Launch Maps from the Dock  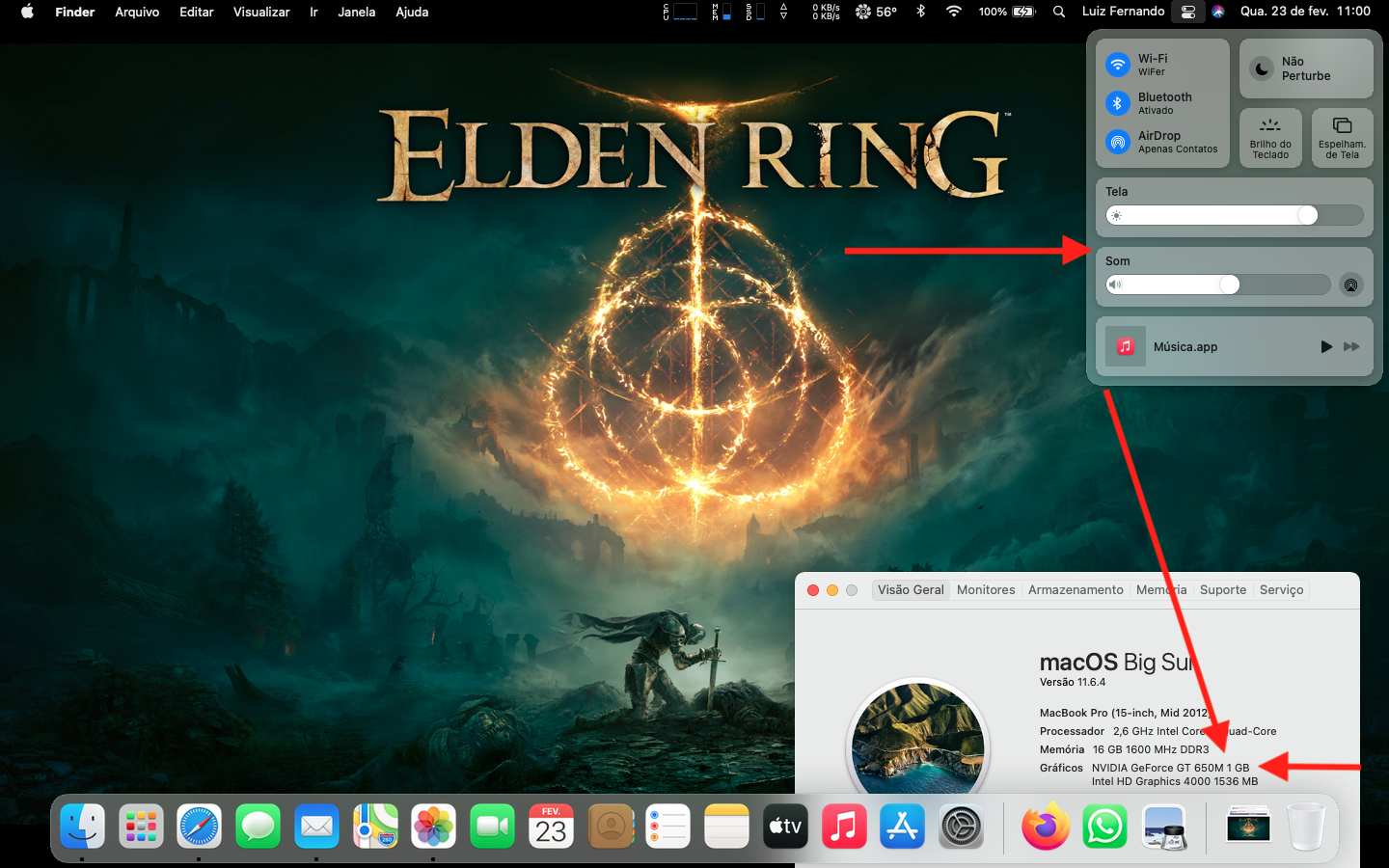coord(375,827)
